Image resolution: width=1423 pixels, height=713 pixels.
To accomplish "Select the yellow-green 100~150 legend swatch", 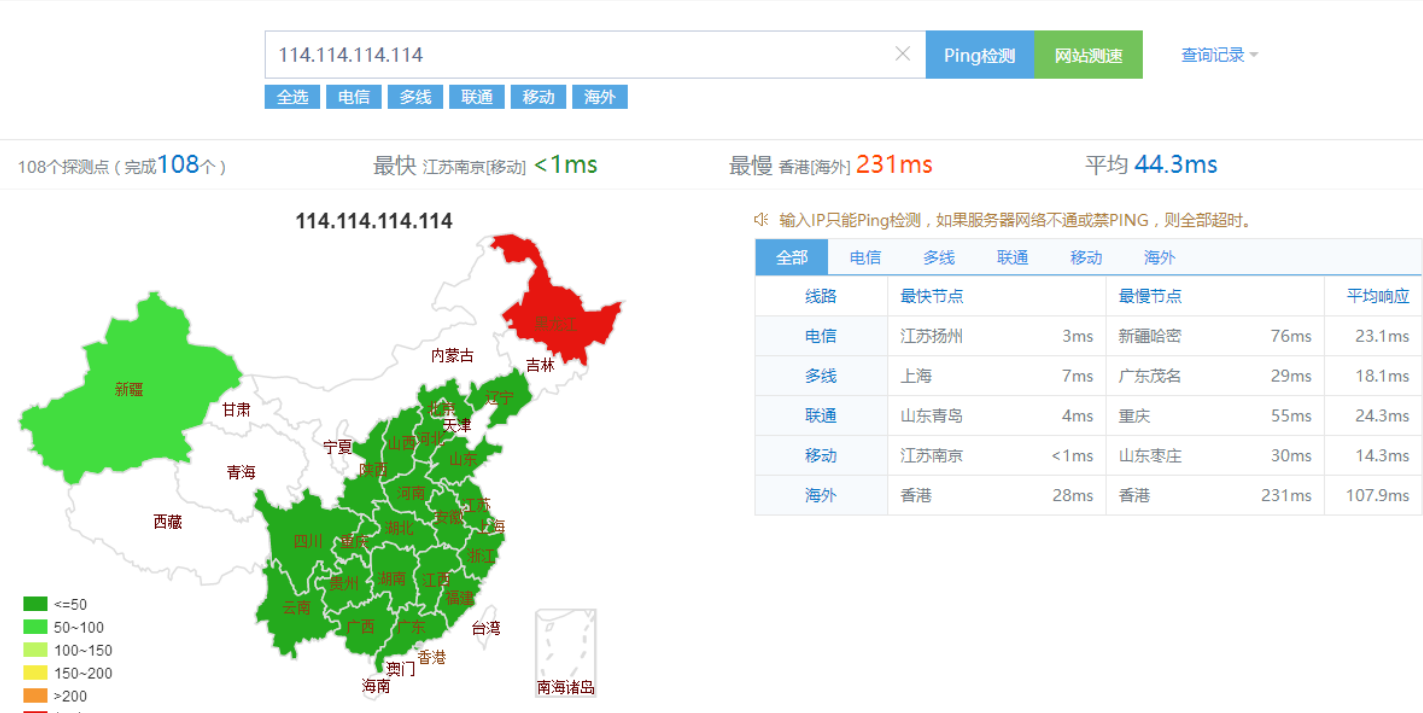I will pyautogui.click(x=35, y=650).
